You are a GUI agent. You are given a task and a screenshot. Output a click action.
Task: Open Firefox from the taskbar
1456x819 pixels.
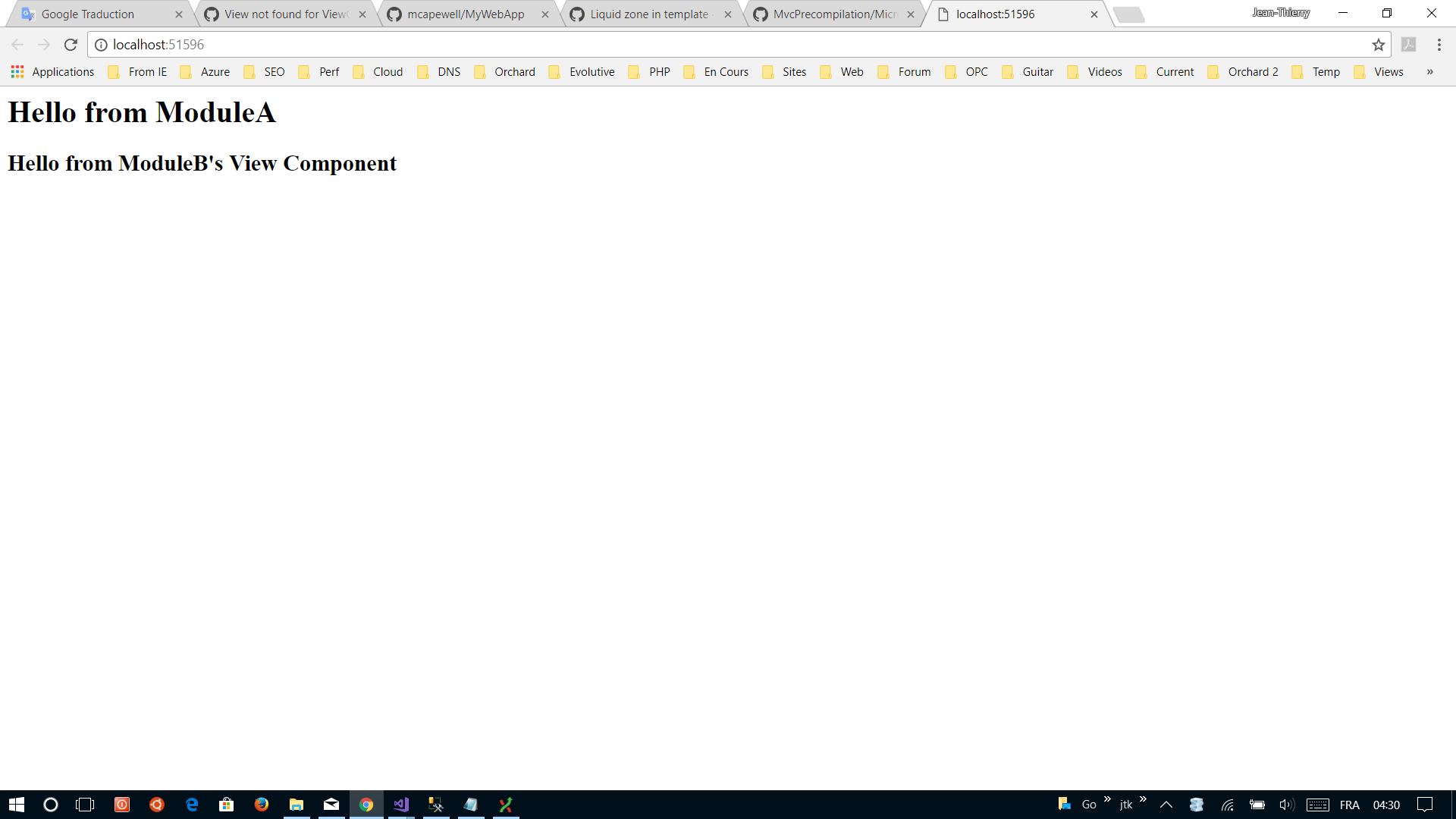(x=262, y=805)
